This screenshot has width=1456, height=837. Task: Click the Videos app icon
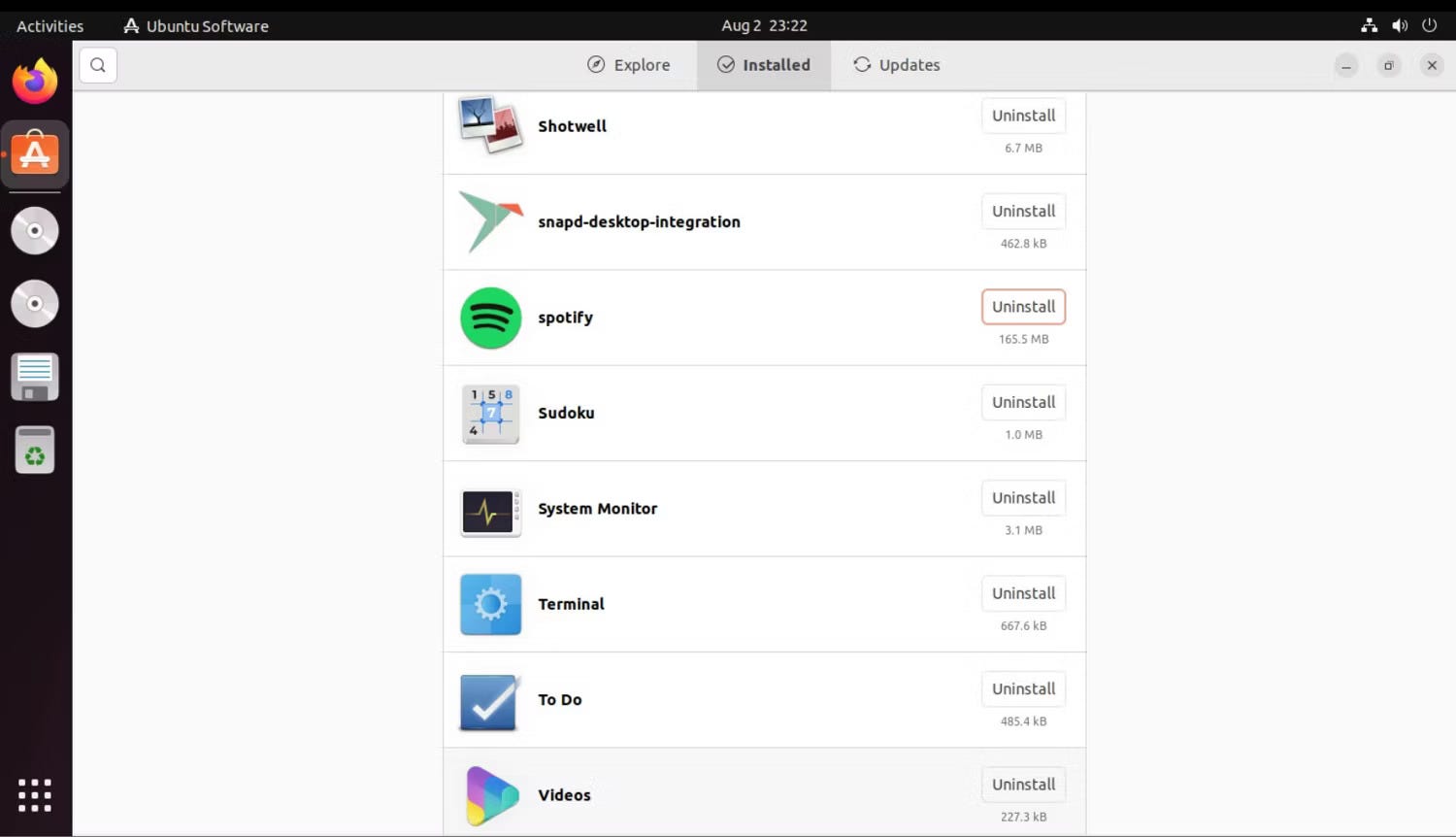tap(490, 794)
